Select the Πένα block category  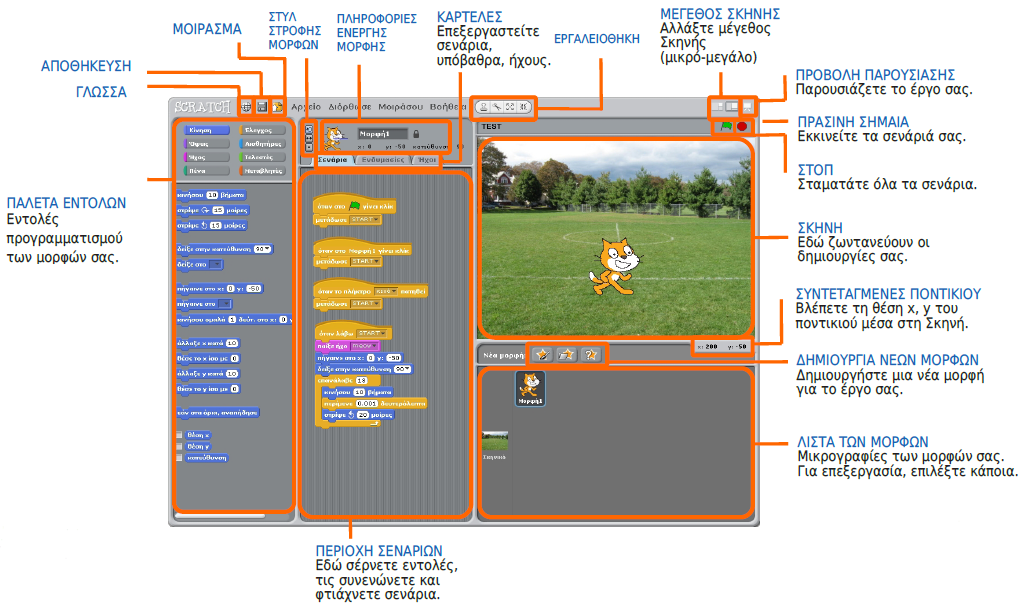tap(206, 171)
